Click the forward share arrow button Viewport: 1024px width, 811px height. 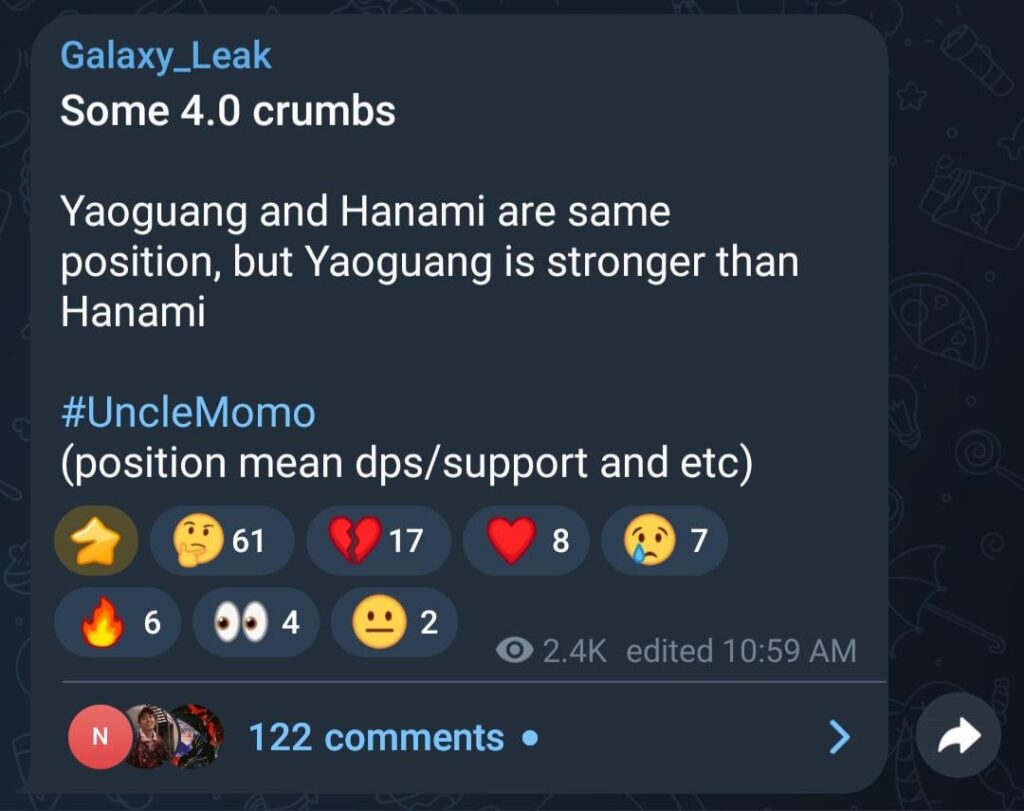point(958,736)
